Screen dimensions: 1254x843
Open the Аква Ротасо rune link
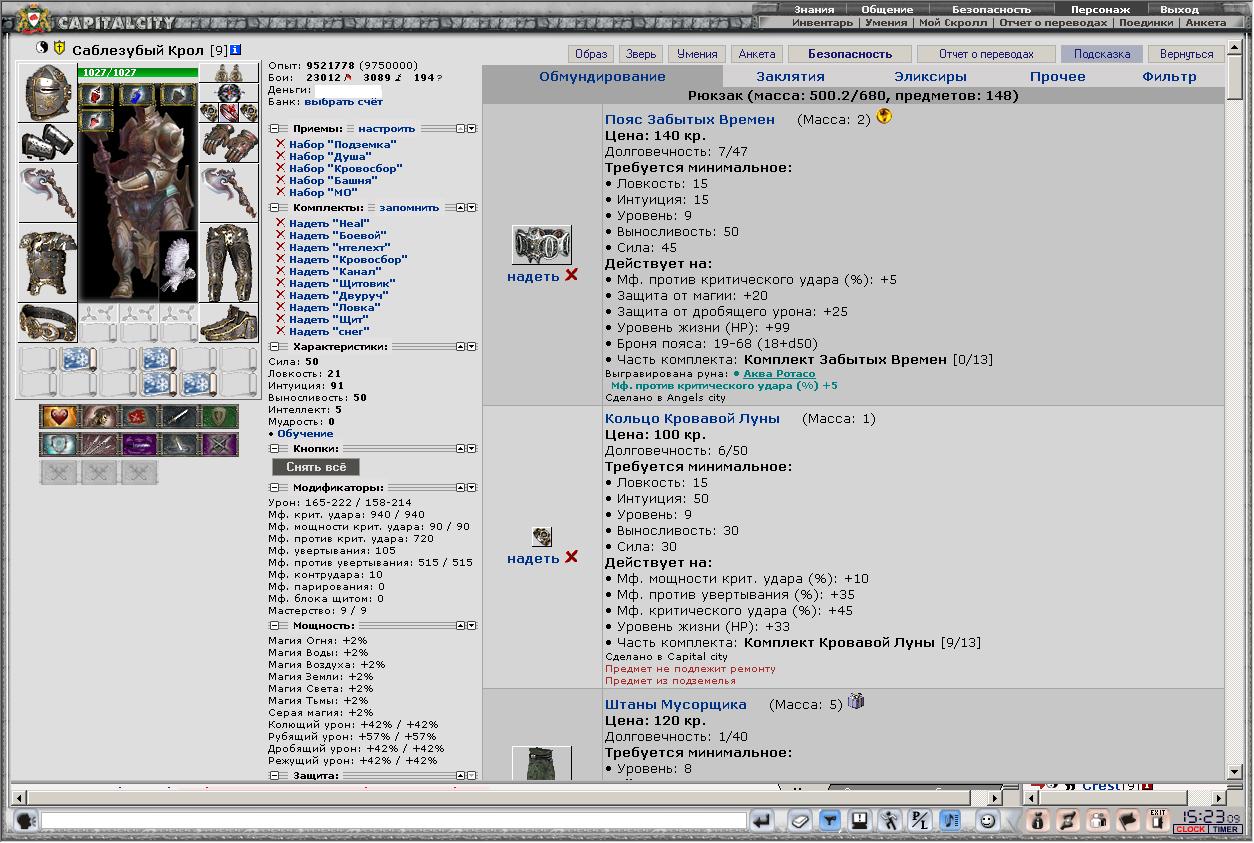click(779, 374)
